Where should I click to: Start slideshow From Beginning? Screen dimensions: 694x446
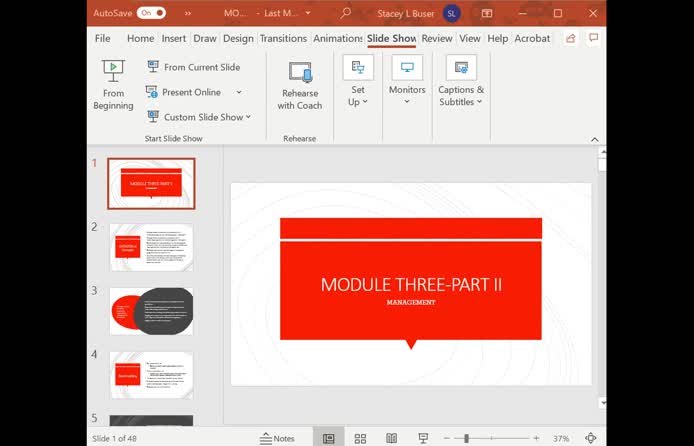(113, 85)
